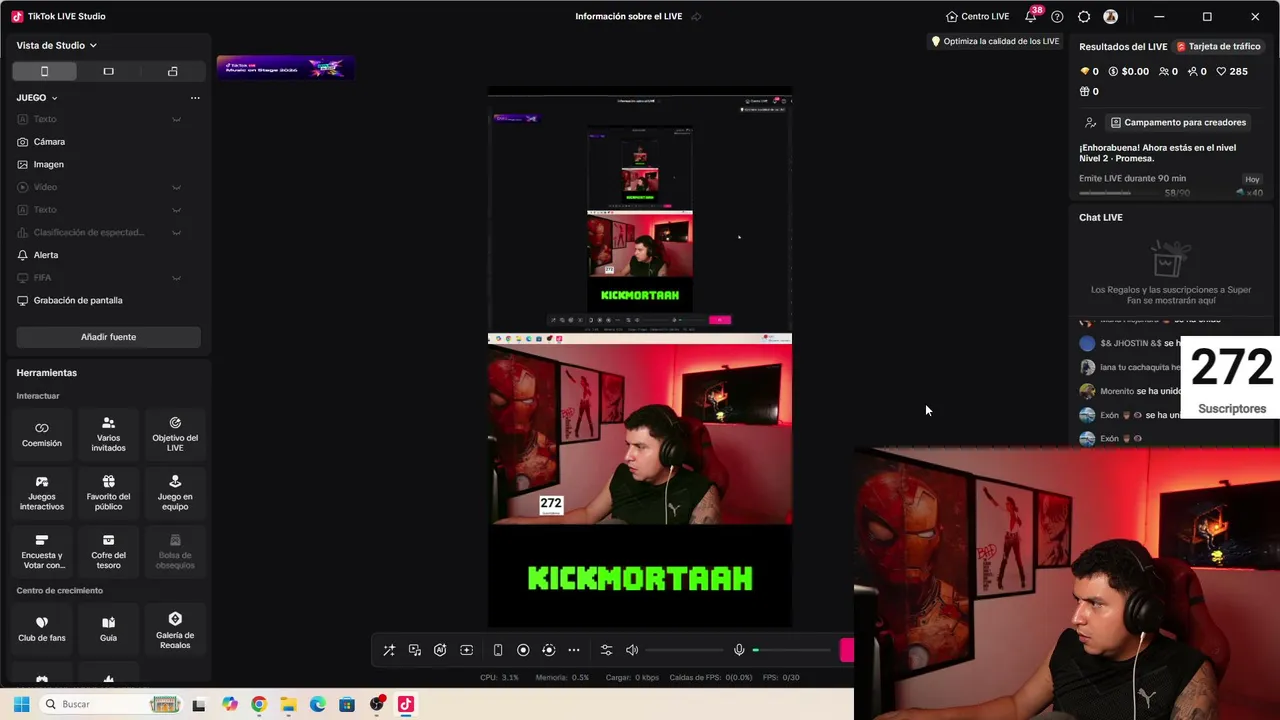Click the Morenito chat message
Screen dimensions: 1280x720
(x=1130, y=391)
